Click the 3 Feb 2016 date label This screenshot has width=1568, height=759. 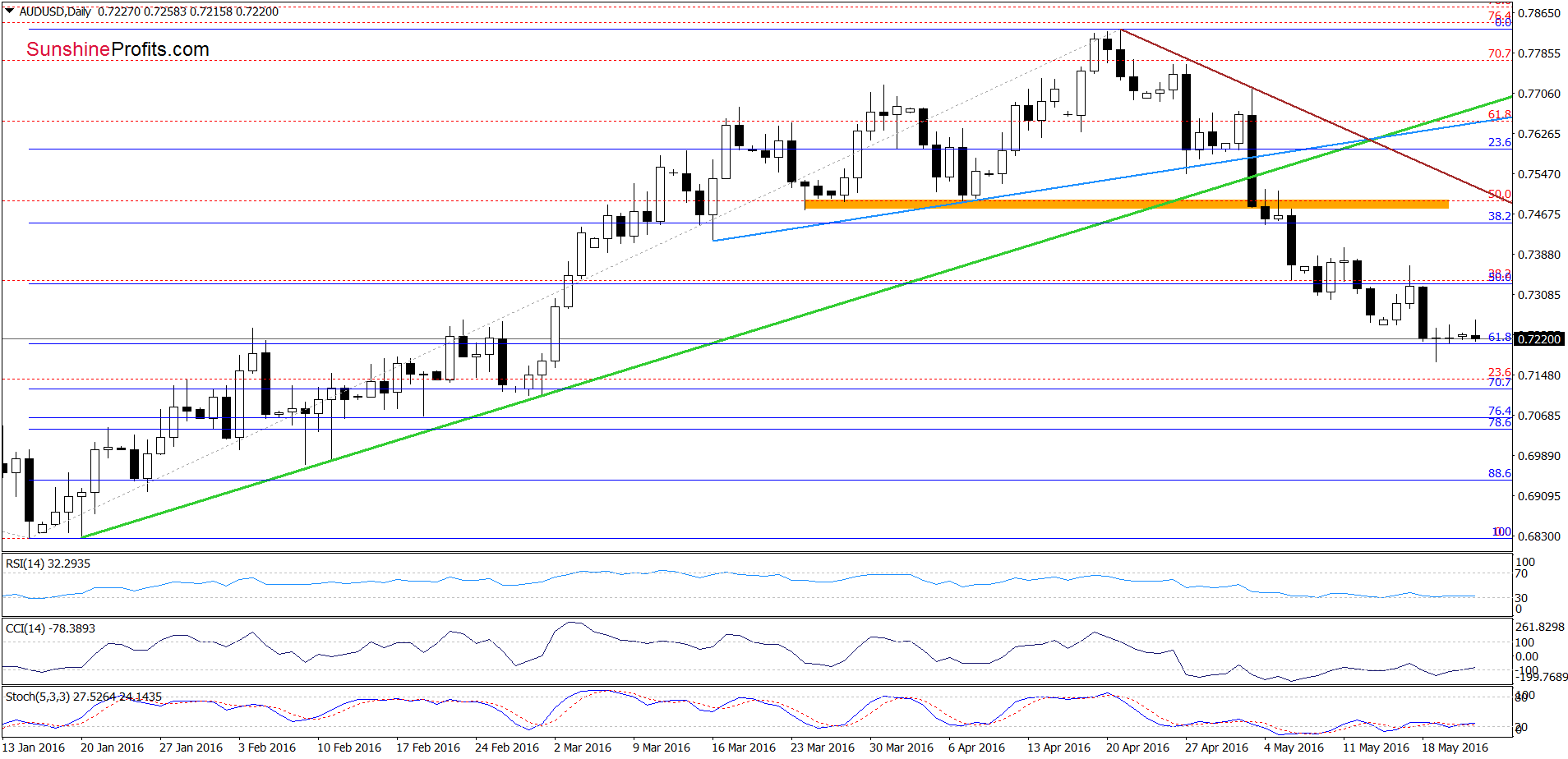(267, 747)
